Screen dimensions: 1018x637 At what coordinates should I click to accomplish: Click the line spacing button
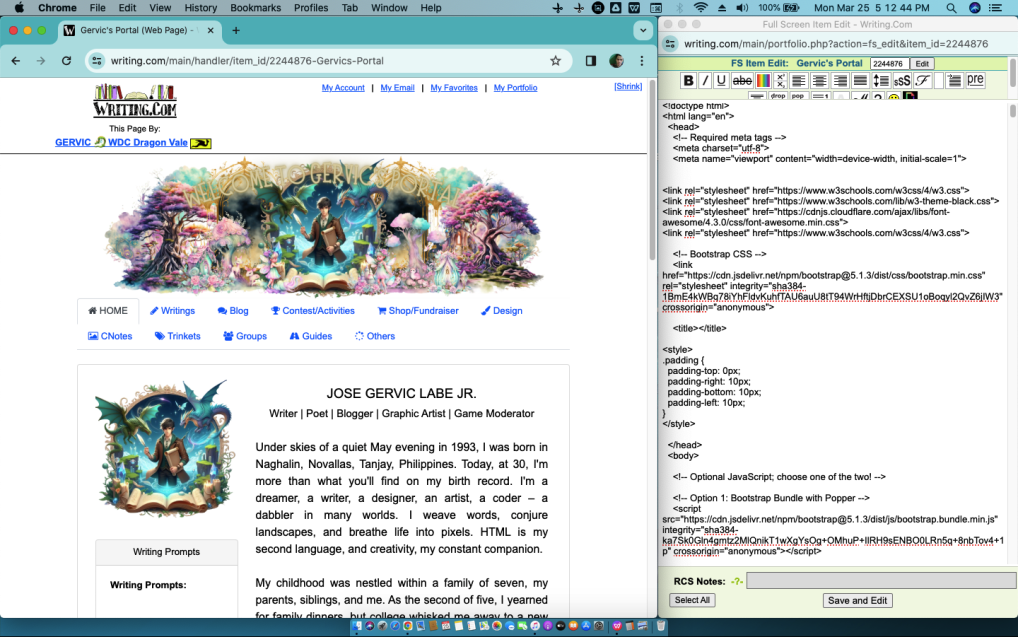[881, 81]
